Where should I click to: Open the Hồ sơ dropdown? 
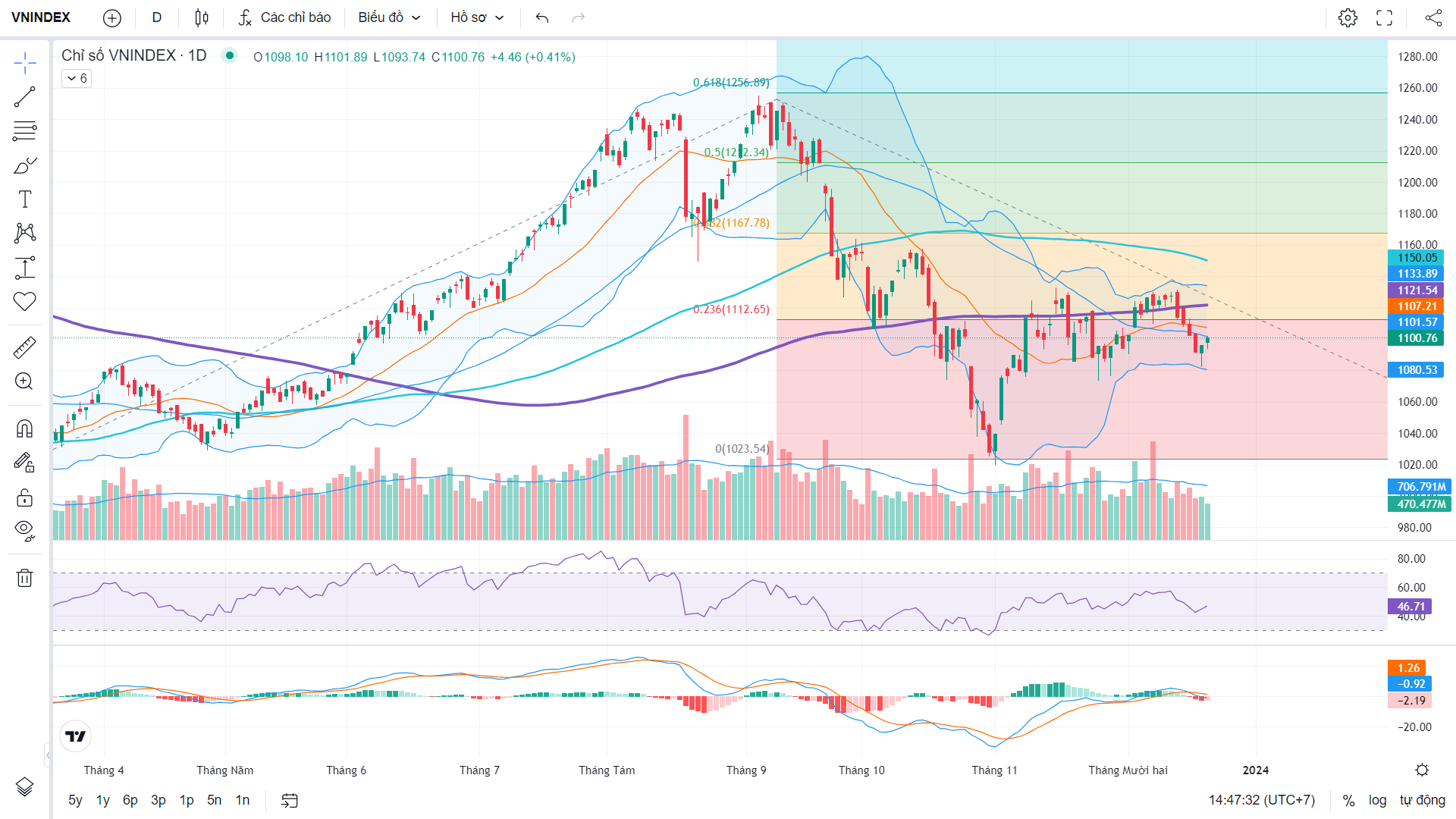point(477,17)
